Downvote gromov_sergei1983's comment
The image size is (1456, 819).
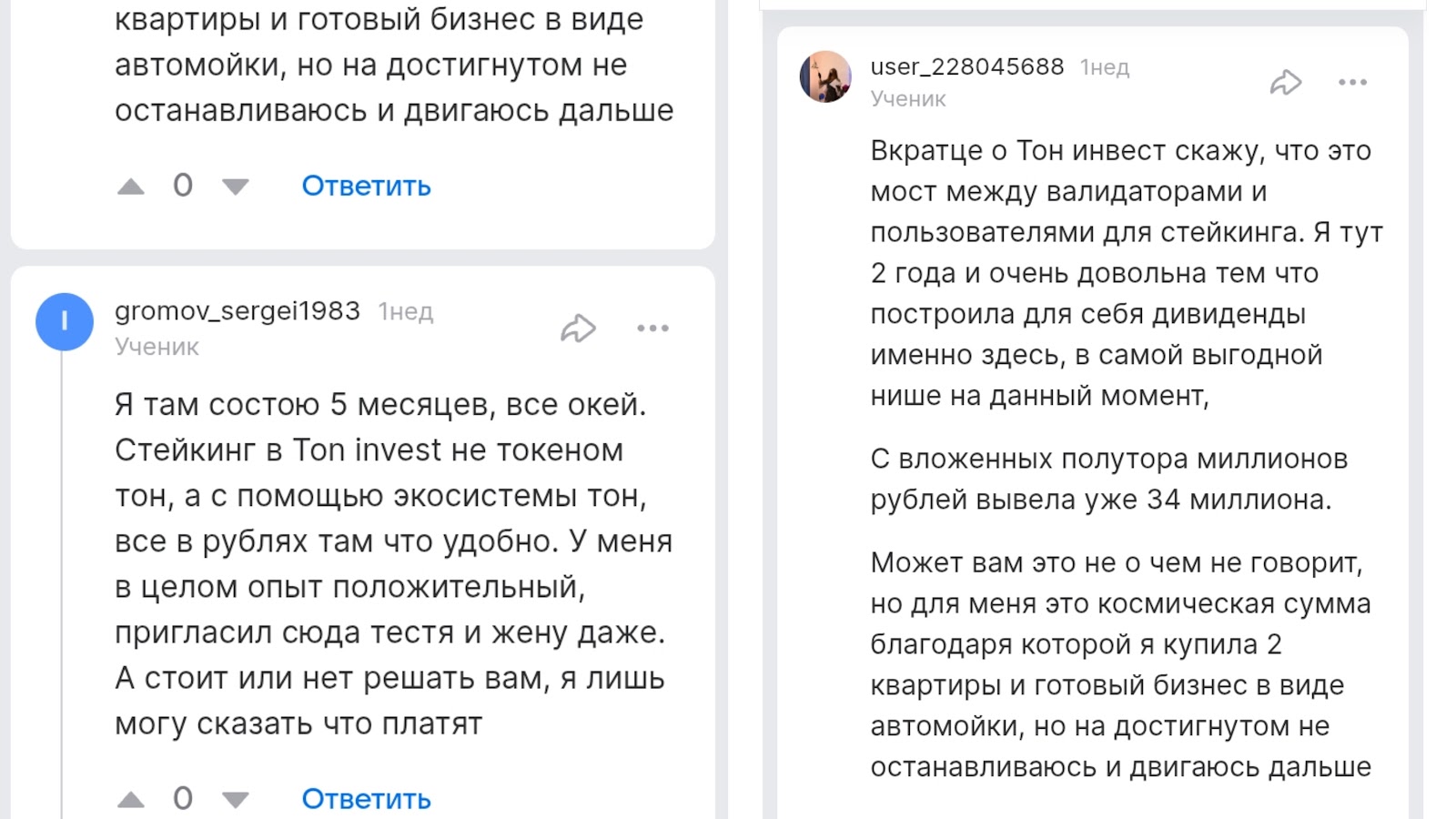(x=236, y=800)
